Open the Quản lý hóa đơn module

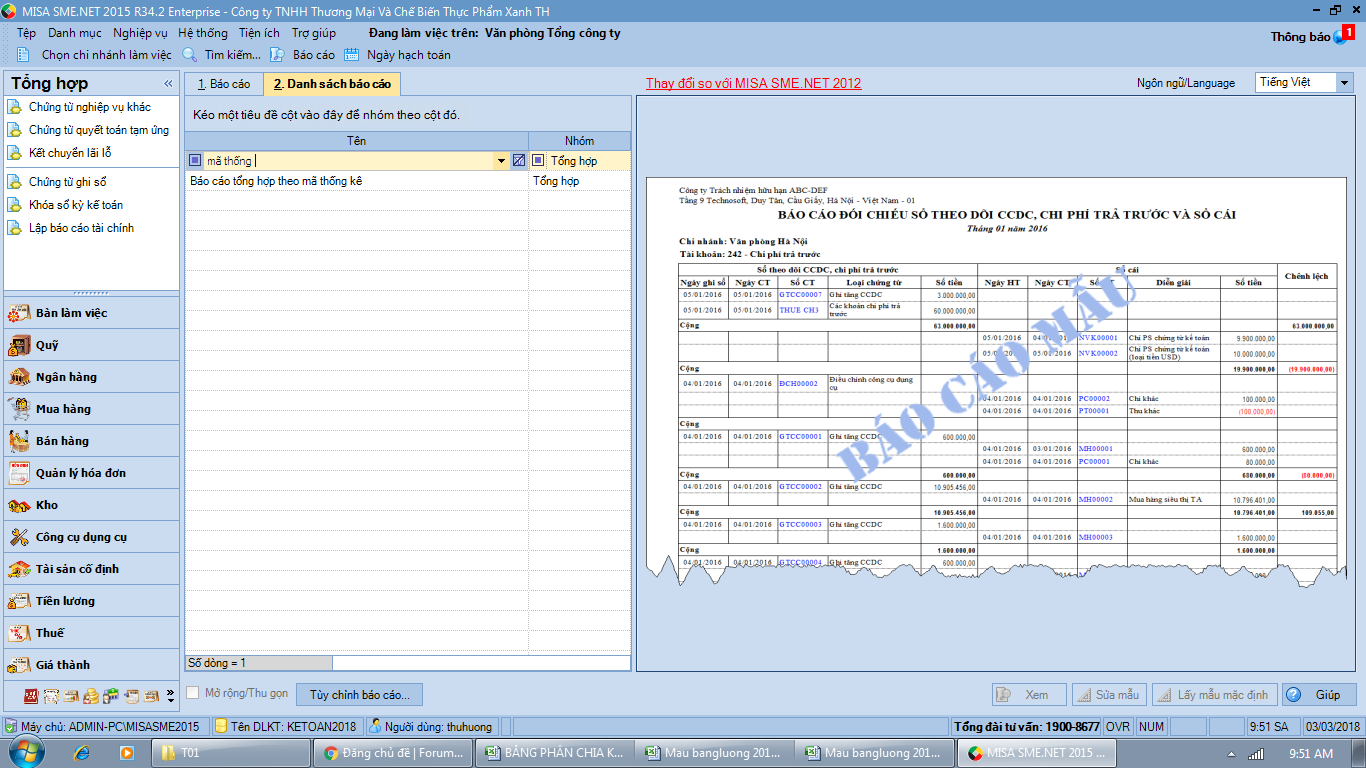pyautogui.click(x=91, y=473)
